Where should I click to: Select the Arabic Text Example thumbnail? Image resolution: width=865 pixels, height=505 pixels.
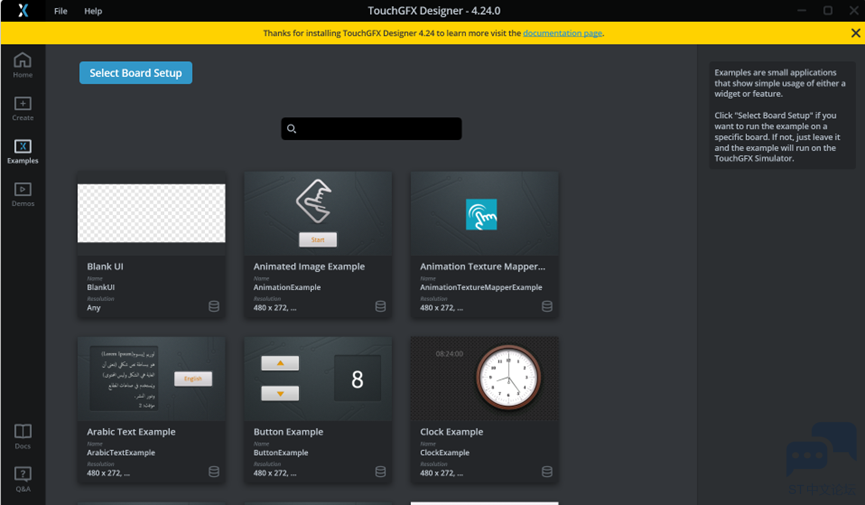coord(152,379)
